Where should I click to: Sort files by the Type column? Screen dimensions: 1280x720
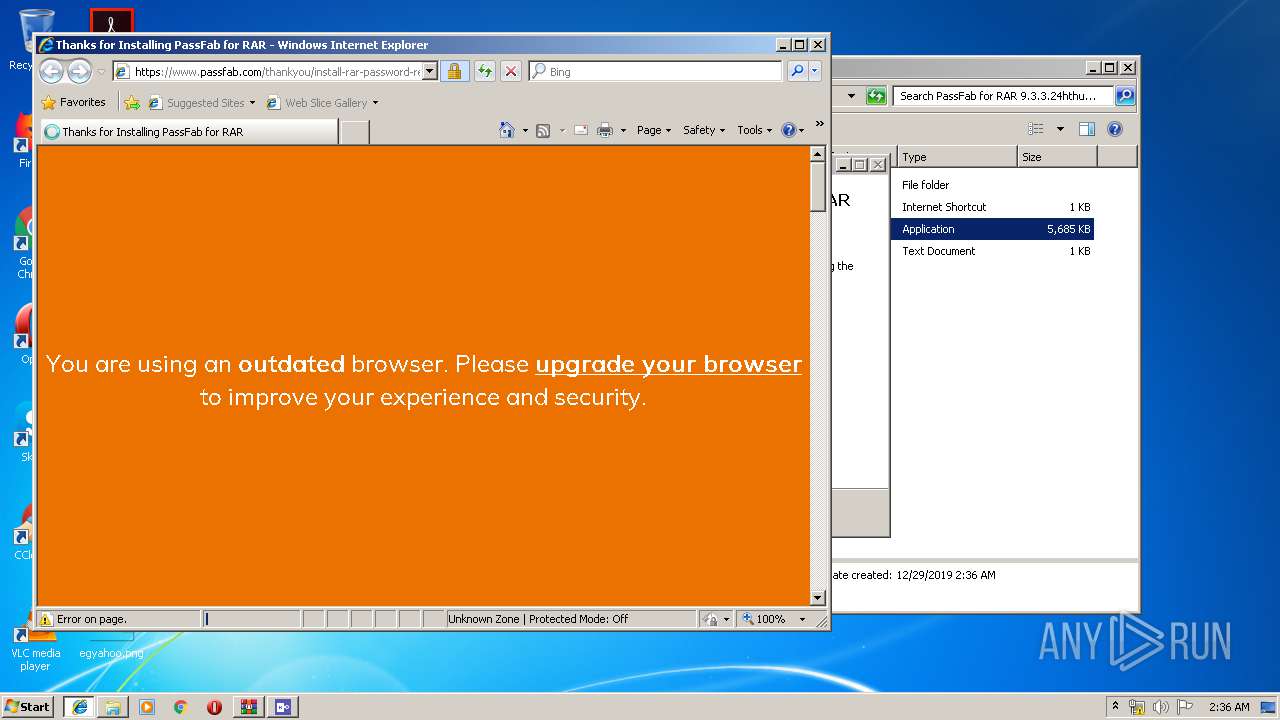click(x=956, y=157)
